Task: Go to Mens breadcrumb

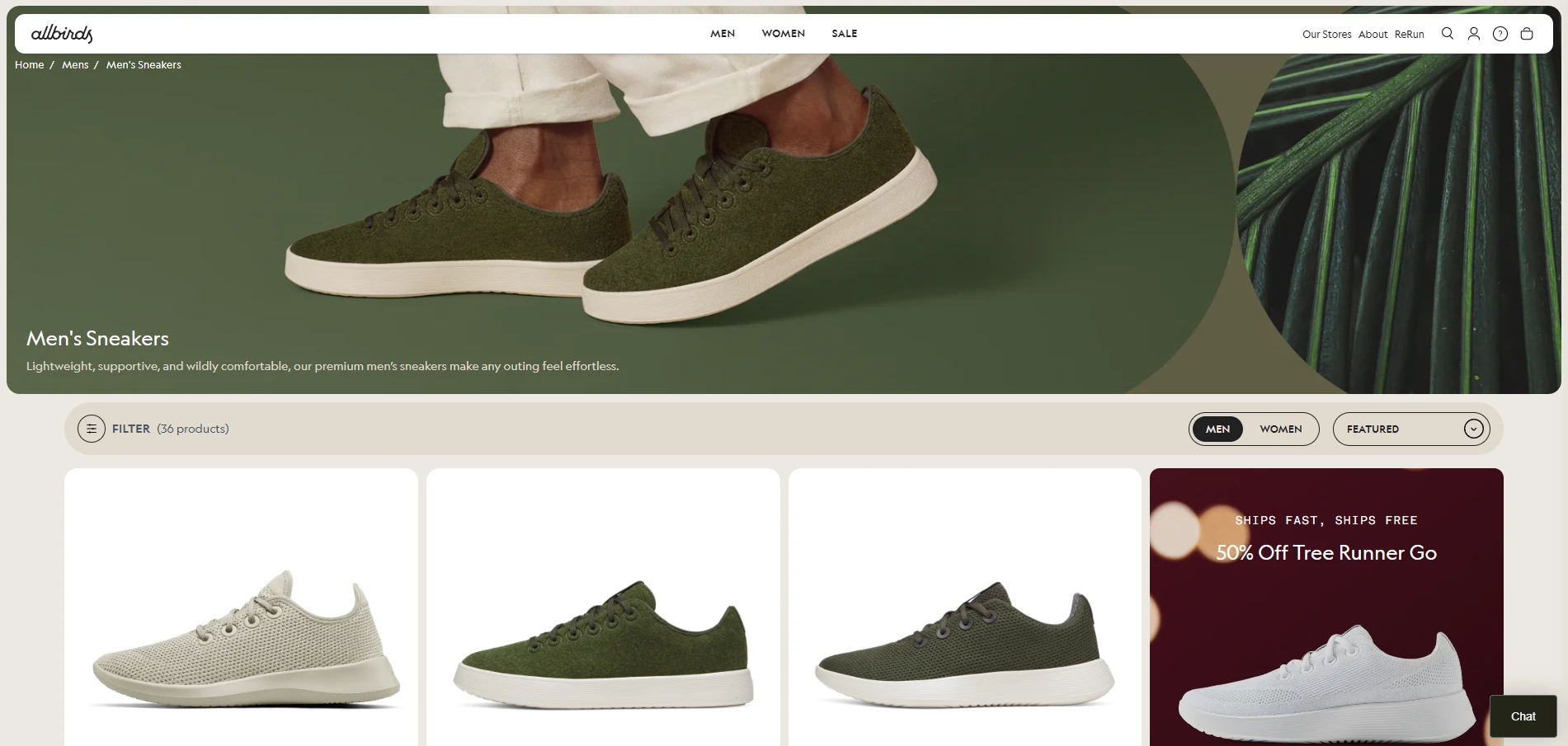Action: tap(75, 65)
